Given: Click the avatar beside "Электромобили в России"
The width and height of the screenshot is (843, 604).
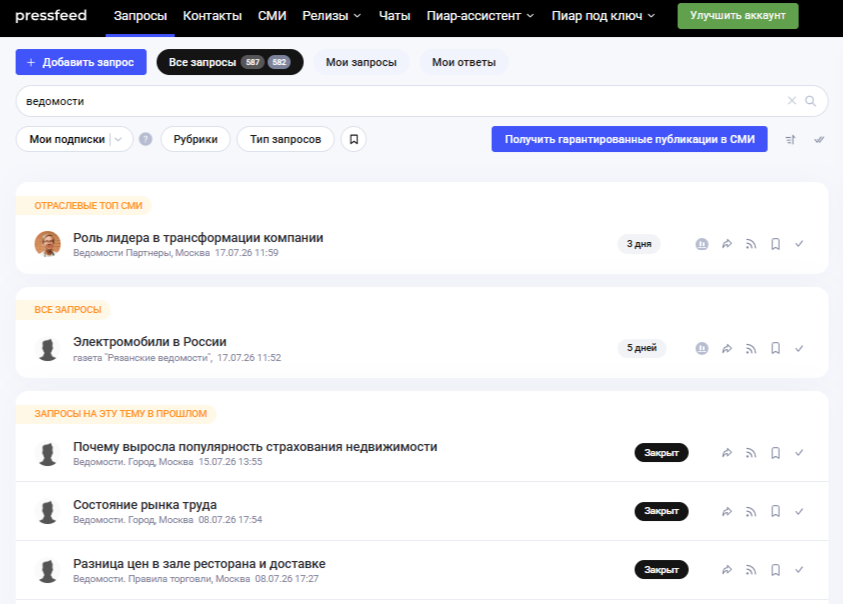Looking at the screenshot, I should coord(48,349).
